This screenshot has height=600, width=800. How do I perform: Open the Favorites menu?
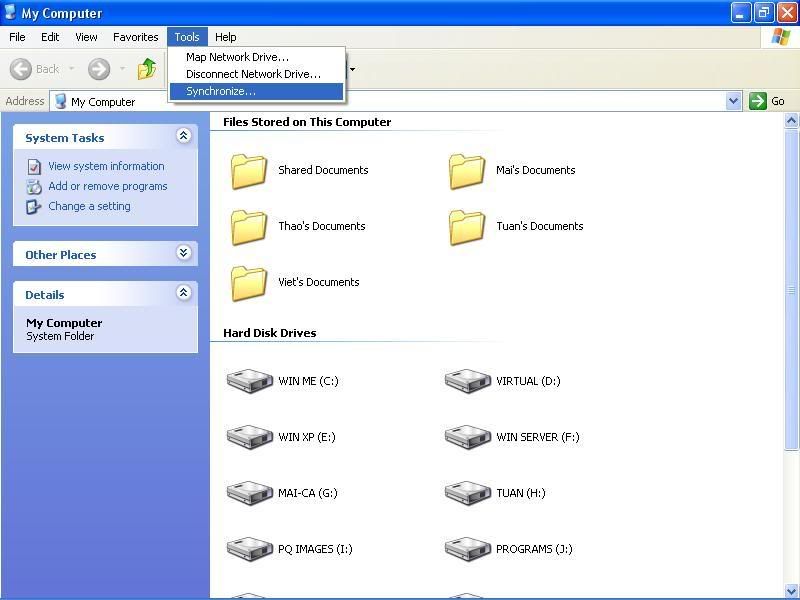pyautogui.click(x=136, y=37)
